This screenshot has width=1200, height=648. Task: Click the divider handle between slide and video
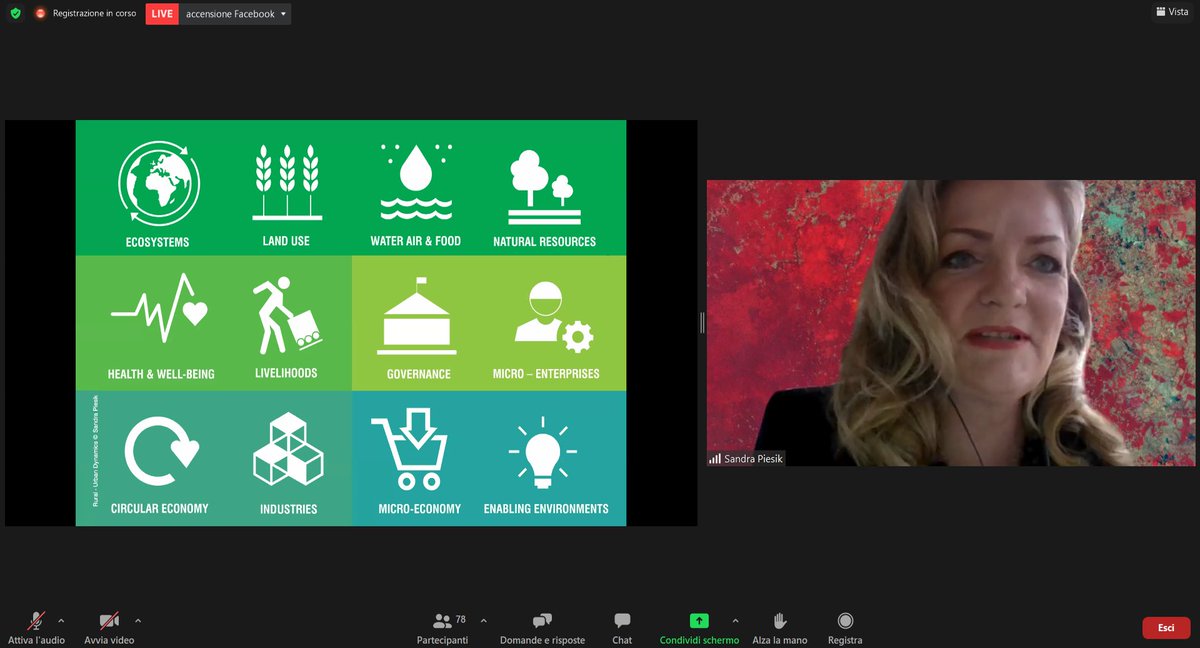tap(702, 322)
